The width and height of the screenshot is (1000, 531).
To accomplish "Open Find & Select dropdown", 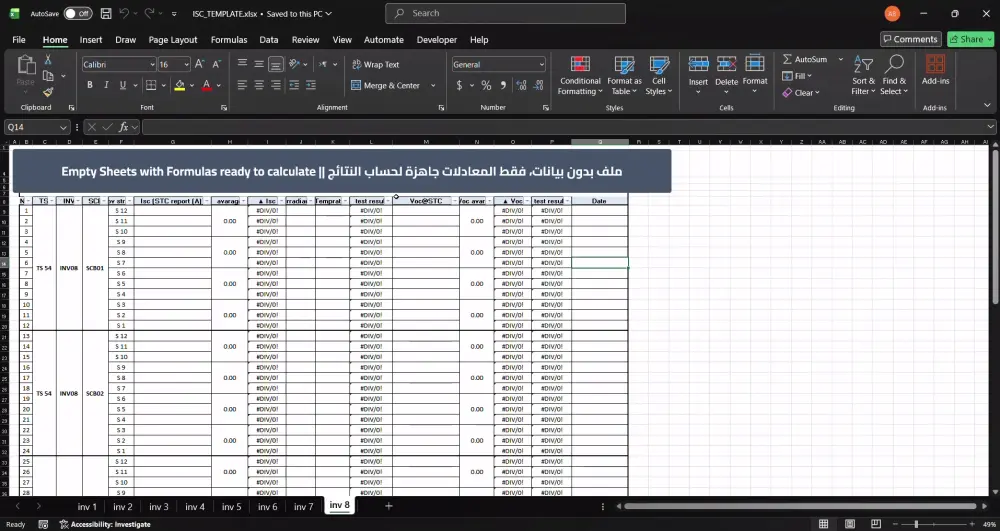I will pos(894,75).
